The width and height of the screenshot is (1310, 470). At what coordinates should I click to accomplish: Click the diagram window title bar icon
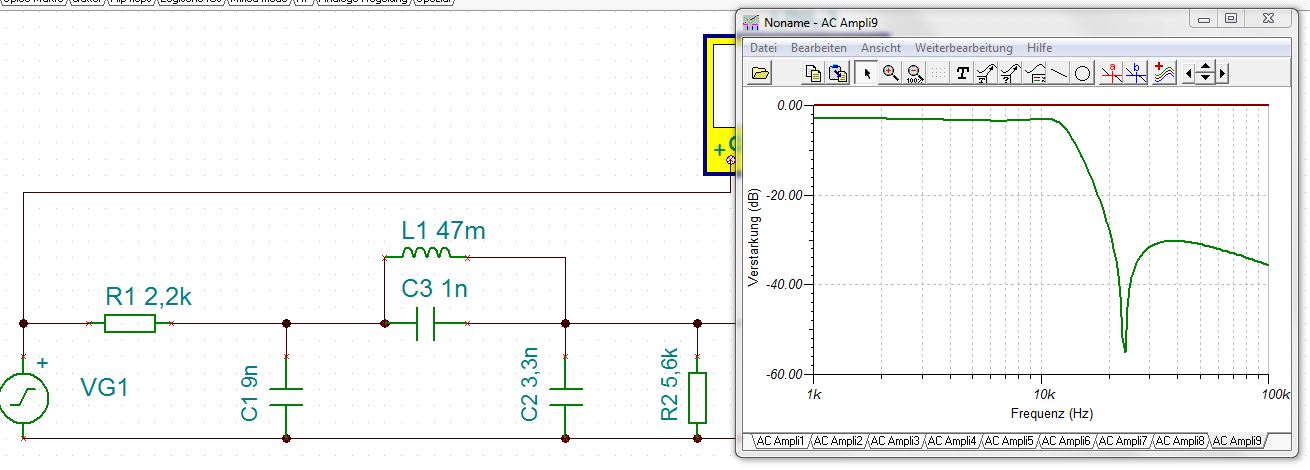[x=751, y=21]
